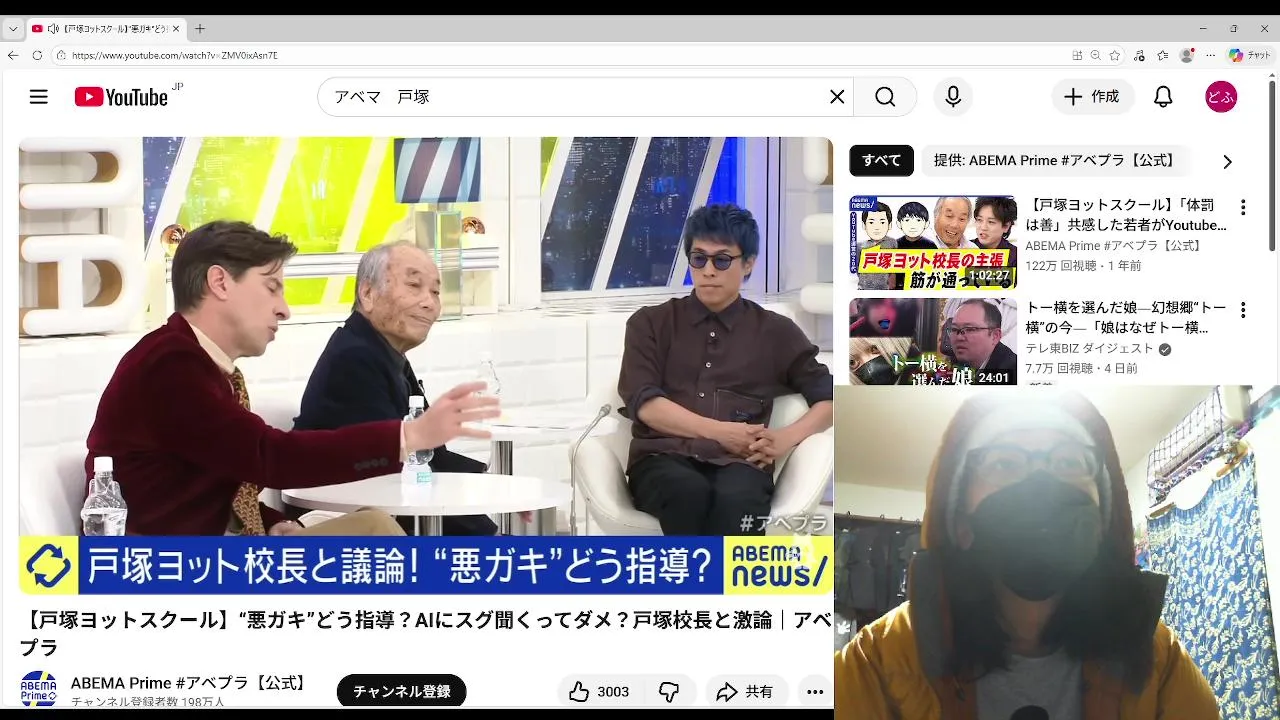The width and height of the screenshot is (1280, 720).
Task: Open the 作成 create button
Action: [x=1092, y=97]
